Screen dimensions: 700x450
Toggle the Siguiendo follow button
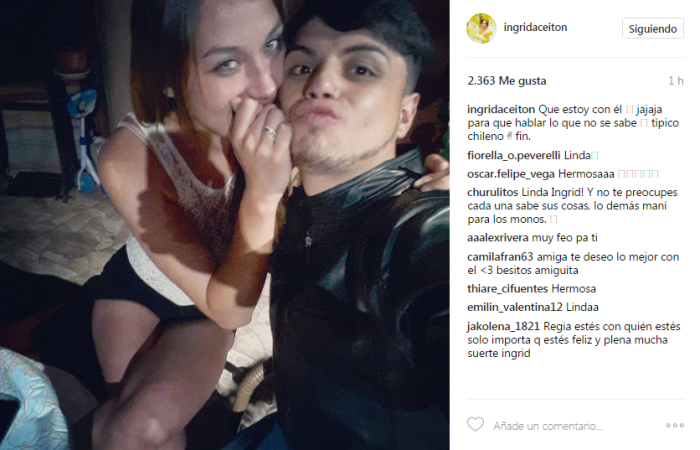(x=653, y=29)
